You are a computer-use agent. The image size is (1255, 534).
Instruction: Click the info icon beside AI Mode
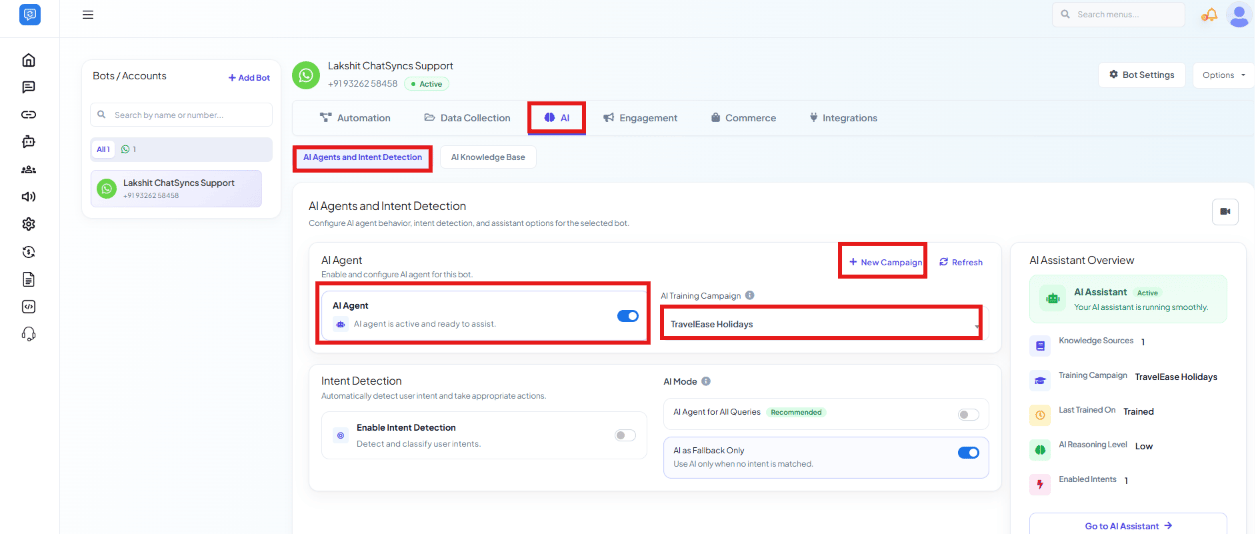point(706,381)
